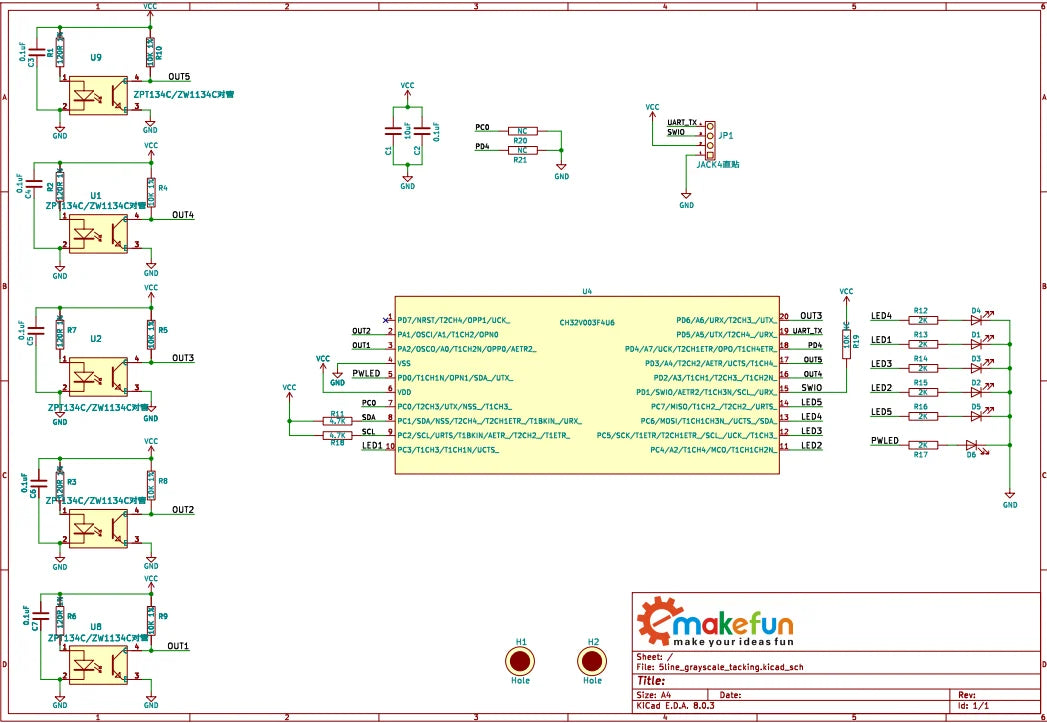1047x723 pixels.
Task: Select mounting hole H2
Action: [592, 662]
